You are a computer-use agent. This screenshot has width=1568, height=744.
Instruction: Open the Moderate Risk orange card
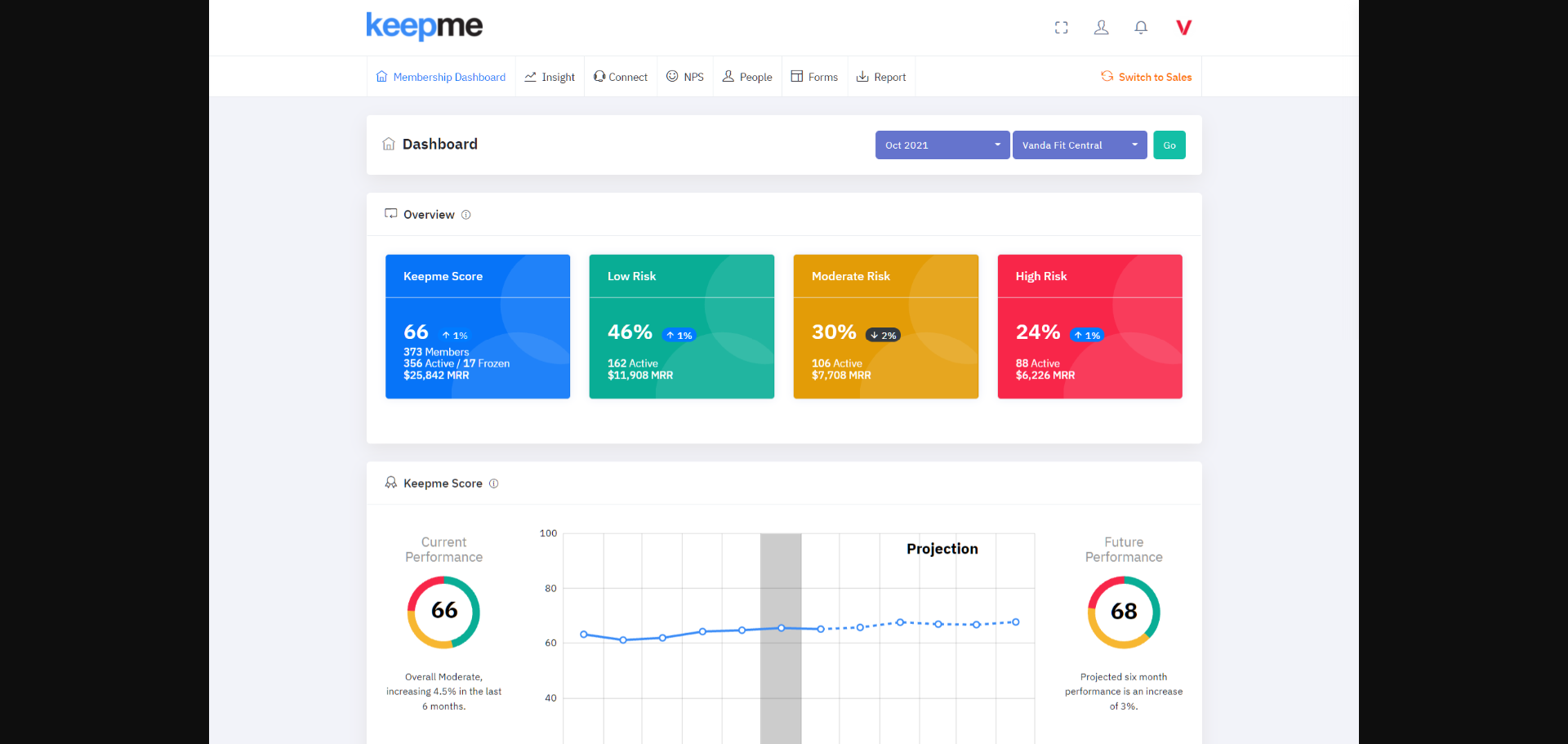click(886, 327)
